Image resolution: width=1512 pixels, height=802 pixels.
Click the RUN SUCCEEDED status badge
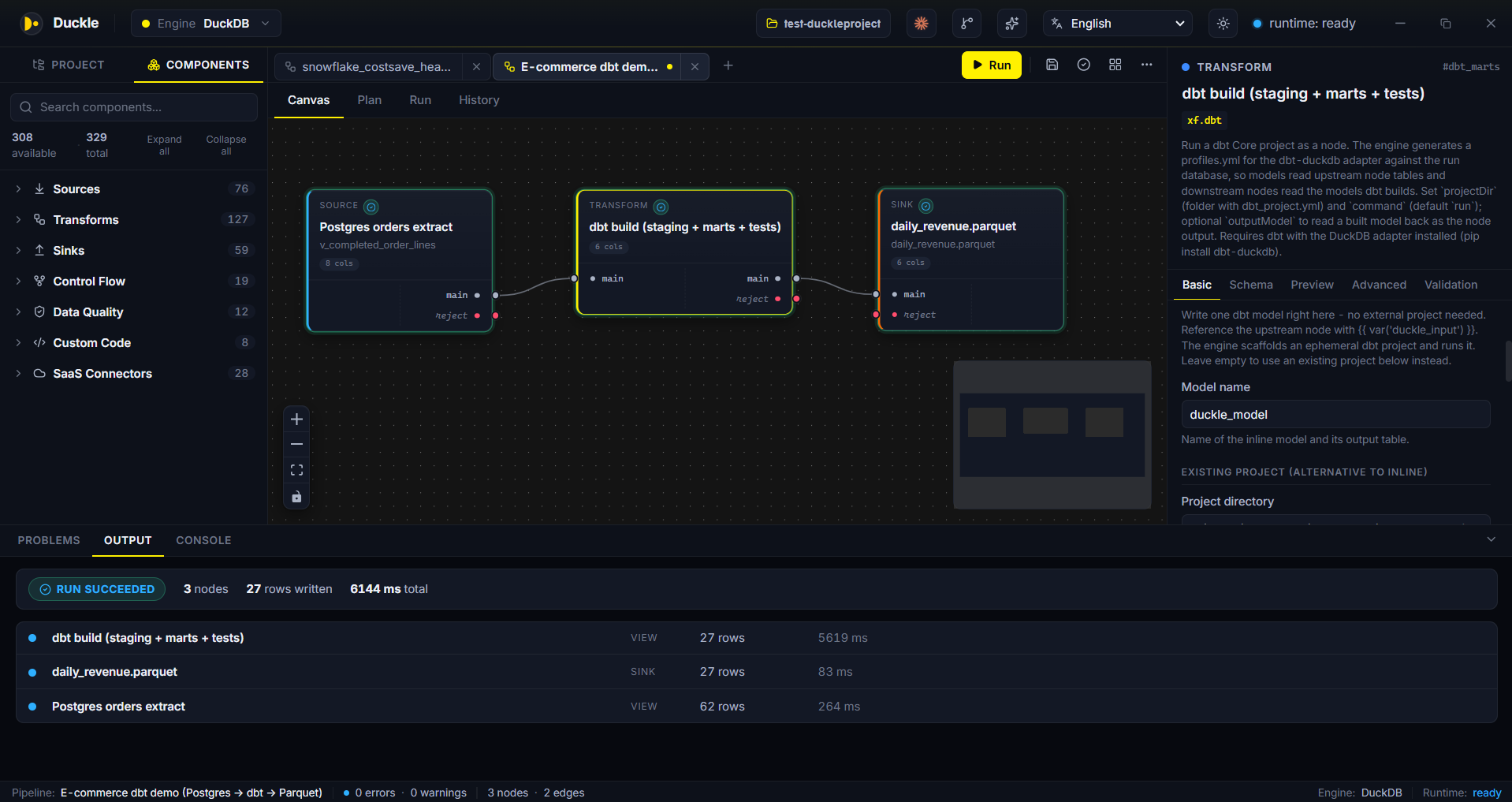(x=97, y=589)
